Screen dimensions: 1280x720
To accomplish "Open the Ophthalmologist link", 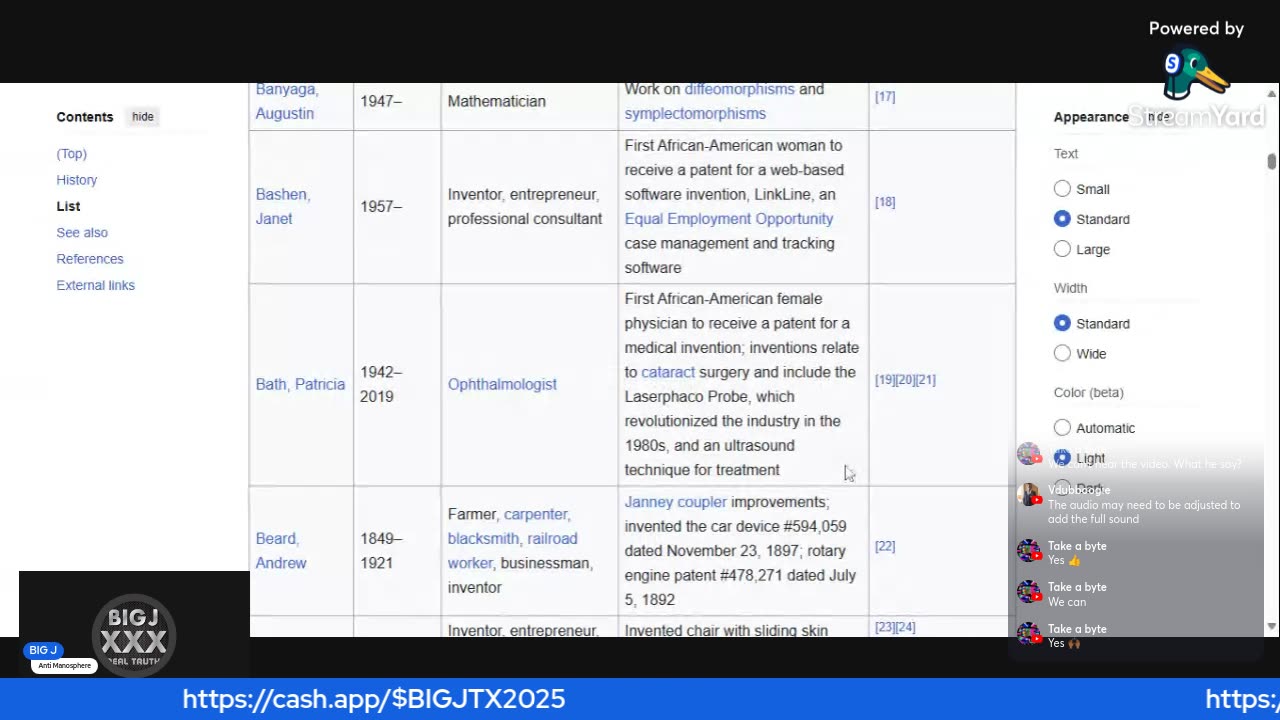I will [502, 384].
